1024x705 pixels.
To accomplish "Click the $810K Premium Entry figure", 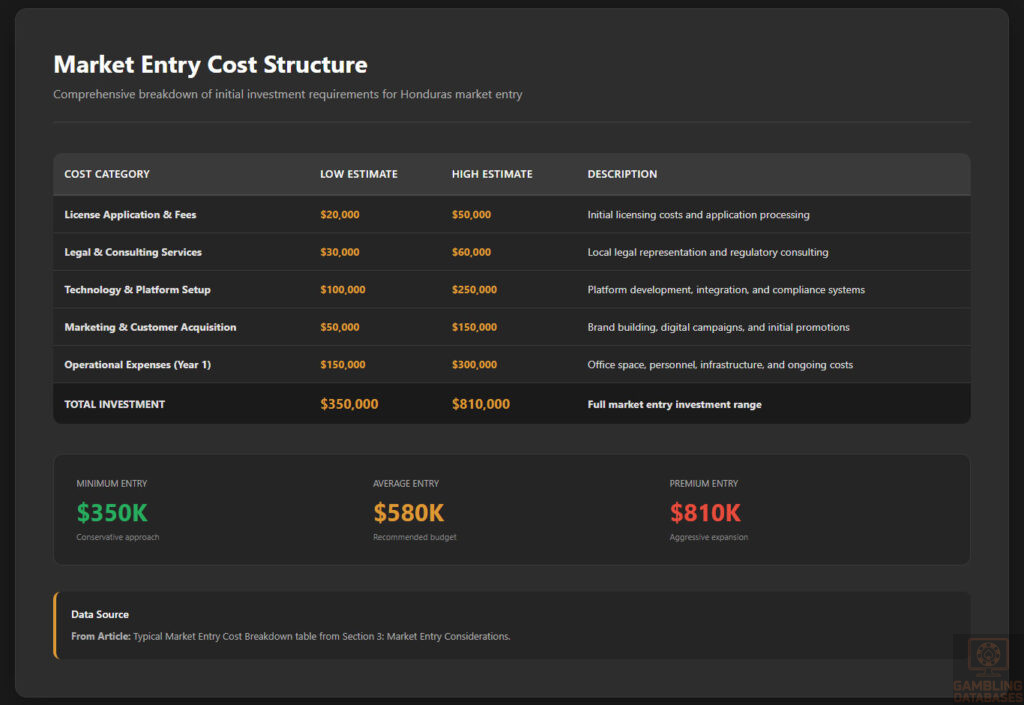I will 706,512.
